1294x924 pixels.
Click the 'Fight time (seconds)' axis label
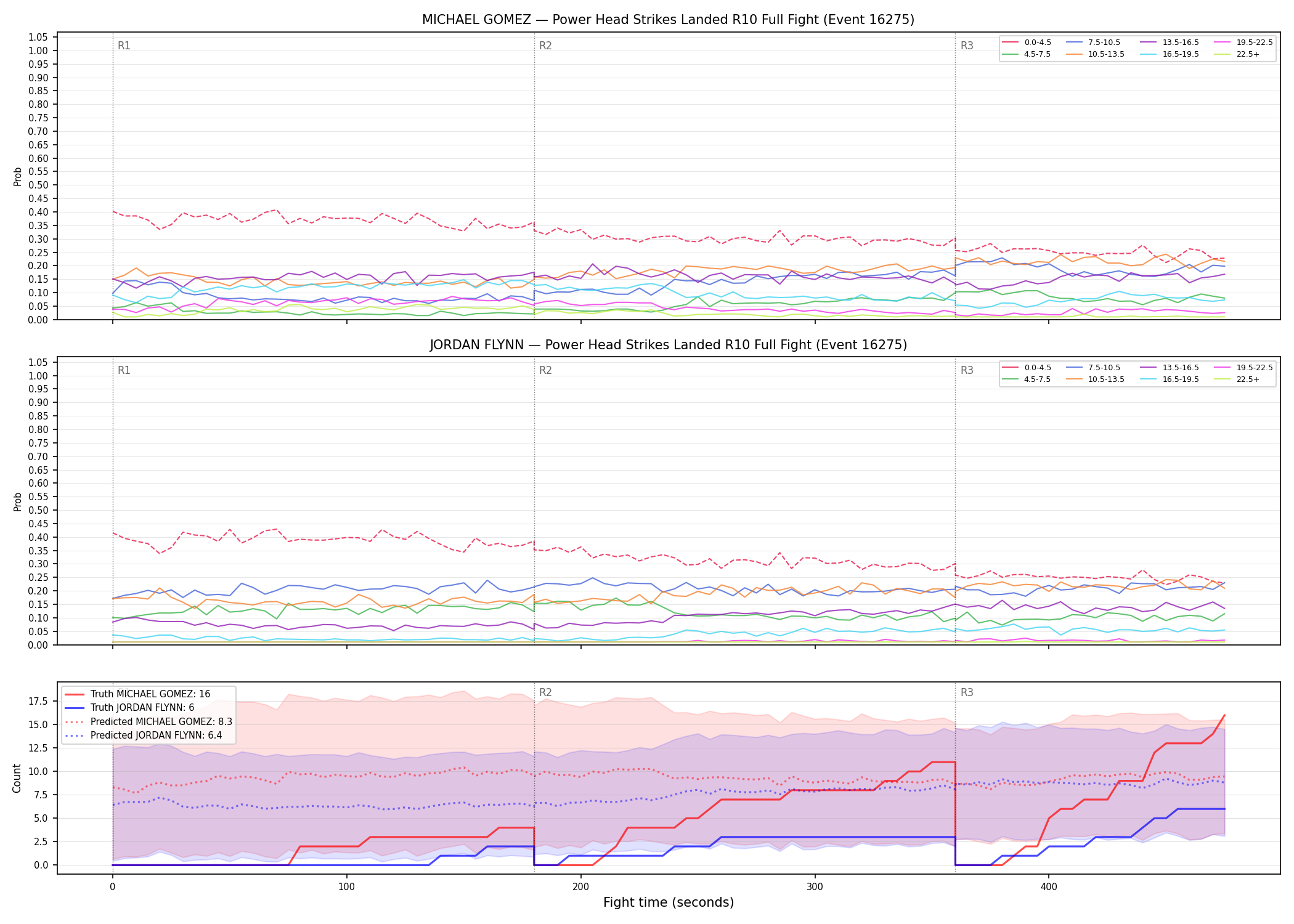coord(669,902)
